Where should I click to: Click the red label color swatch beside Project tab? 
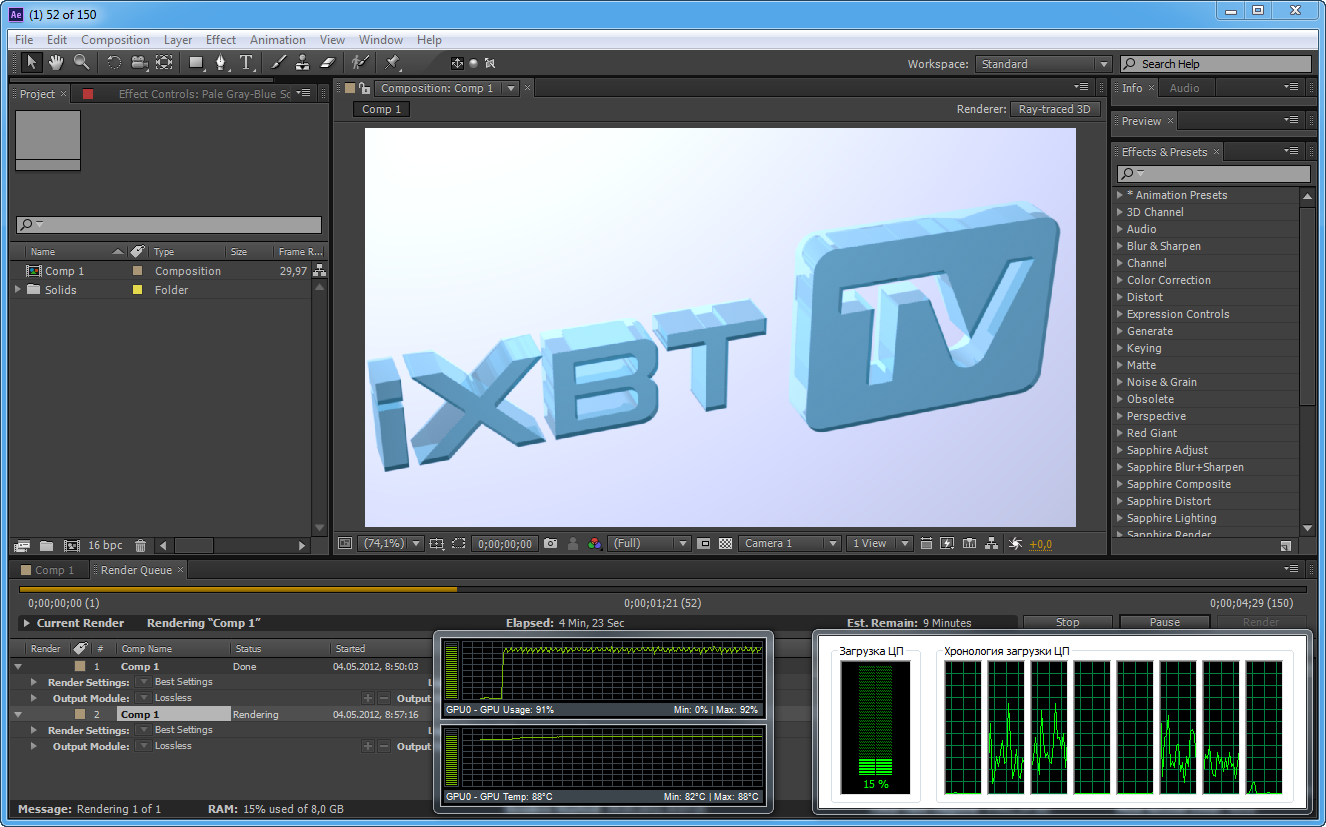[x=88, y=94]
